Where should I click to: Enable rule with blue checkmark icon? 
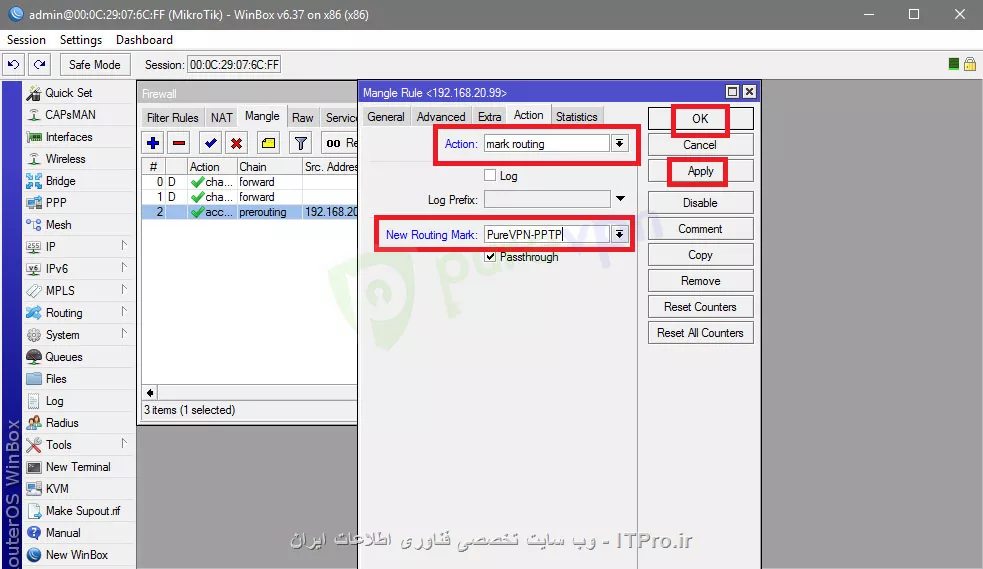click(x=211, y=144)
